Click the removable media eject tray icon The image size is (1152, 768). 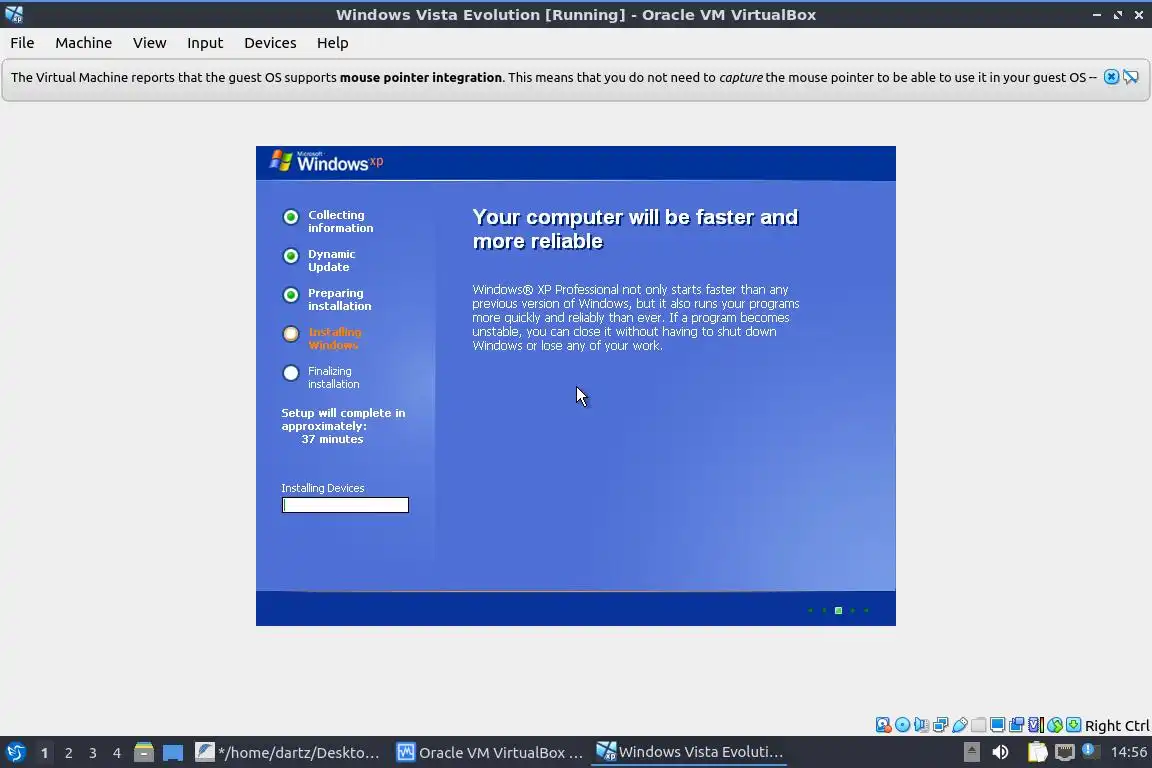point(971,752)
